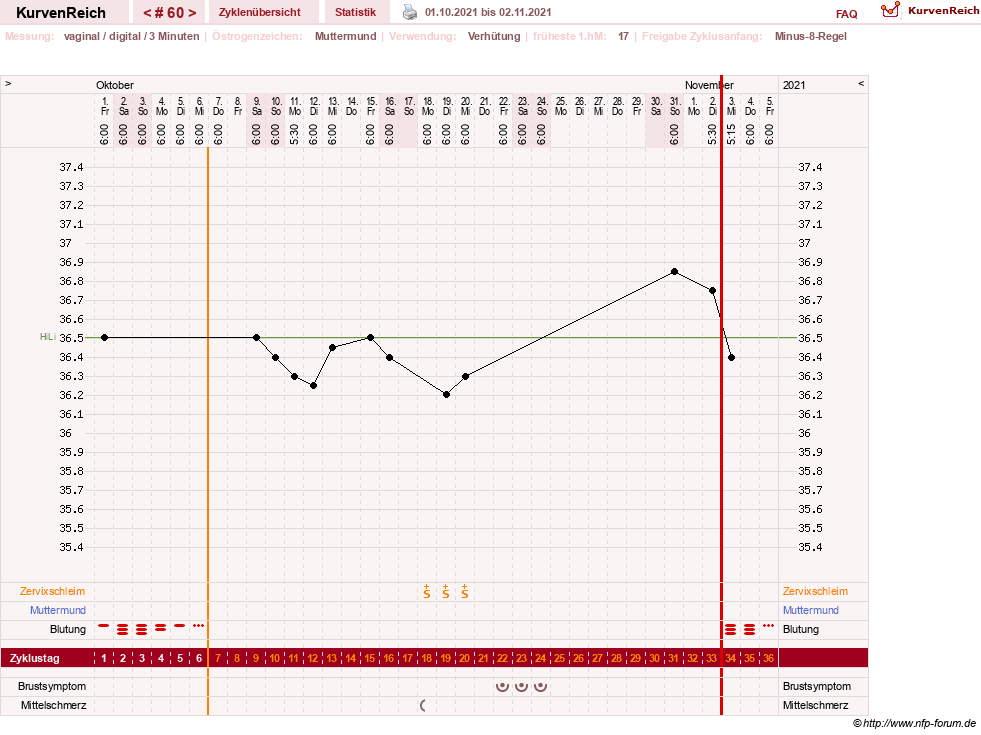Click the right Zervixschleim label
This screenshot has width=981, height=735.
(815, 591)
